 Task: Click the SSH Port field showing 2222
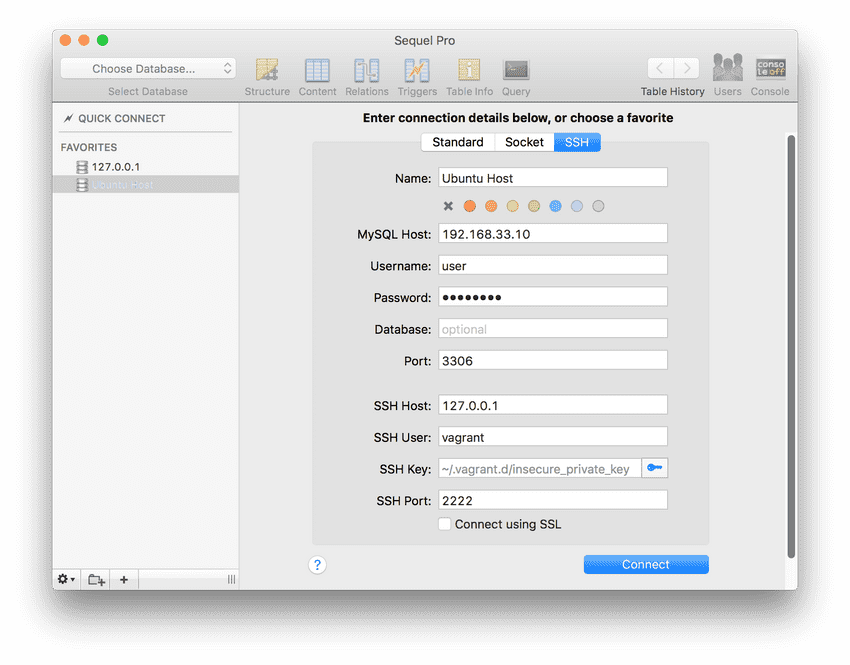pos(553,500)
